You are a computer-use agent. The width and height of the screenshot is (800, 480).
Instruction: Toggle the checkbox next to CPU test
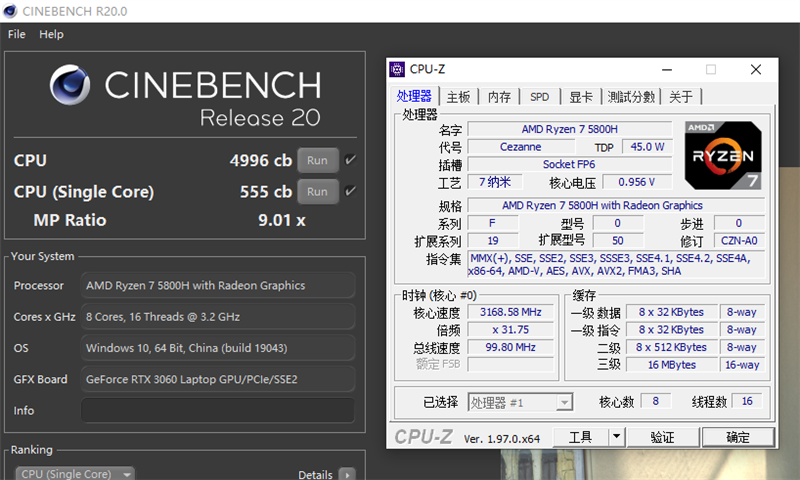tap(350, 160)
